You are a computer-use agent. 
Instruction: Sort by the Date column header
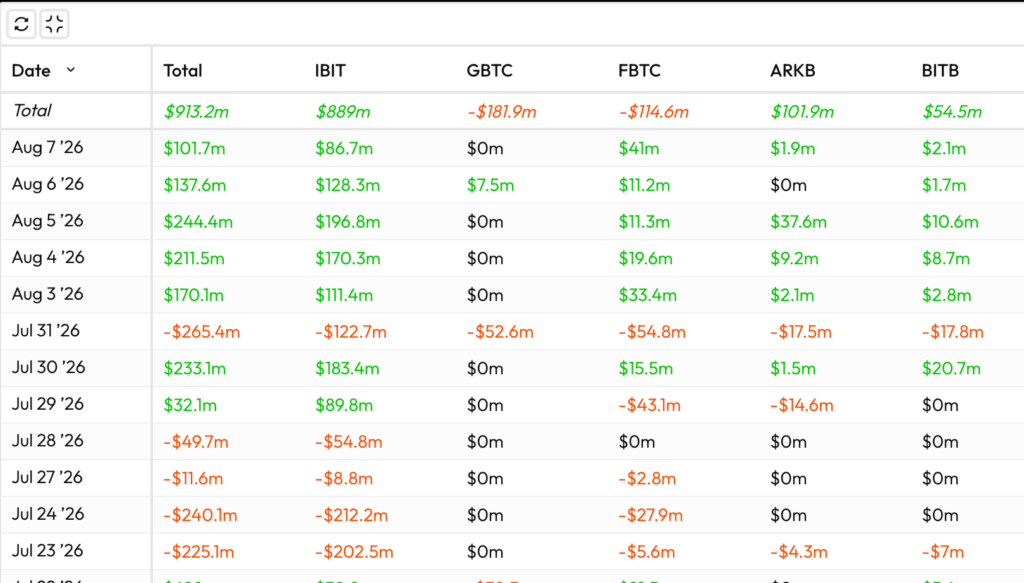[x=31, y=70]
